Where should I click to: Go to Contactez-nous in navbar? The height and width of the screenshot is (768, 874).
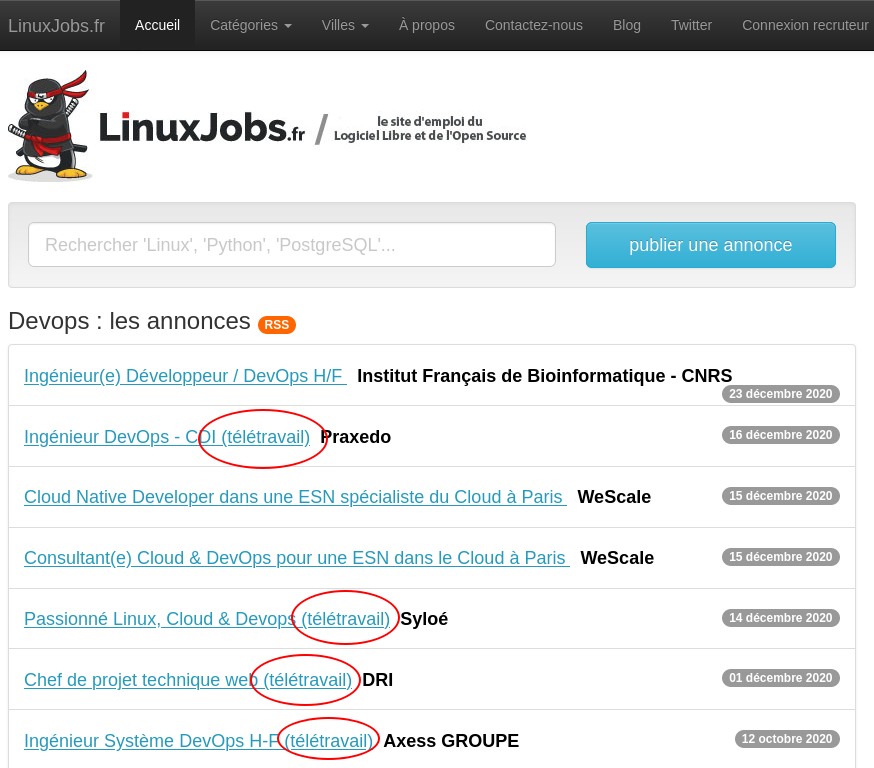pos(533,25)
